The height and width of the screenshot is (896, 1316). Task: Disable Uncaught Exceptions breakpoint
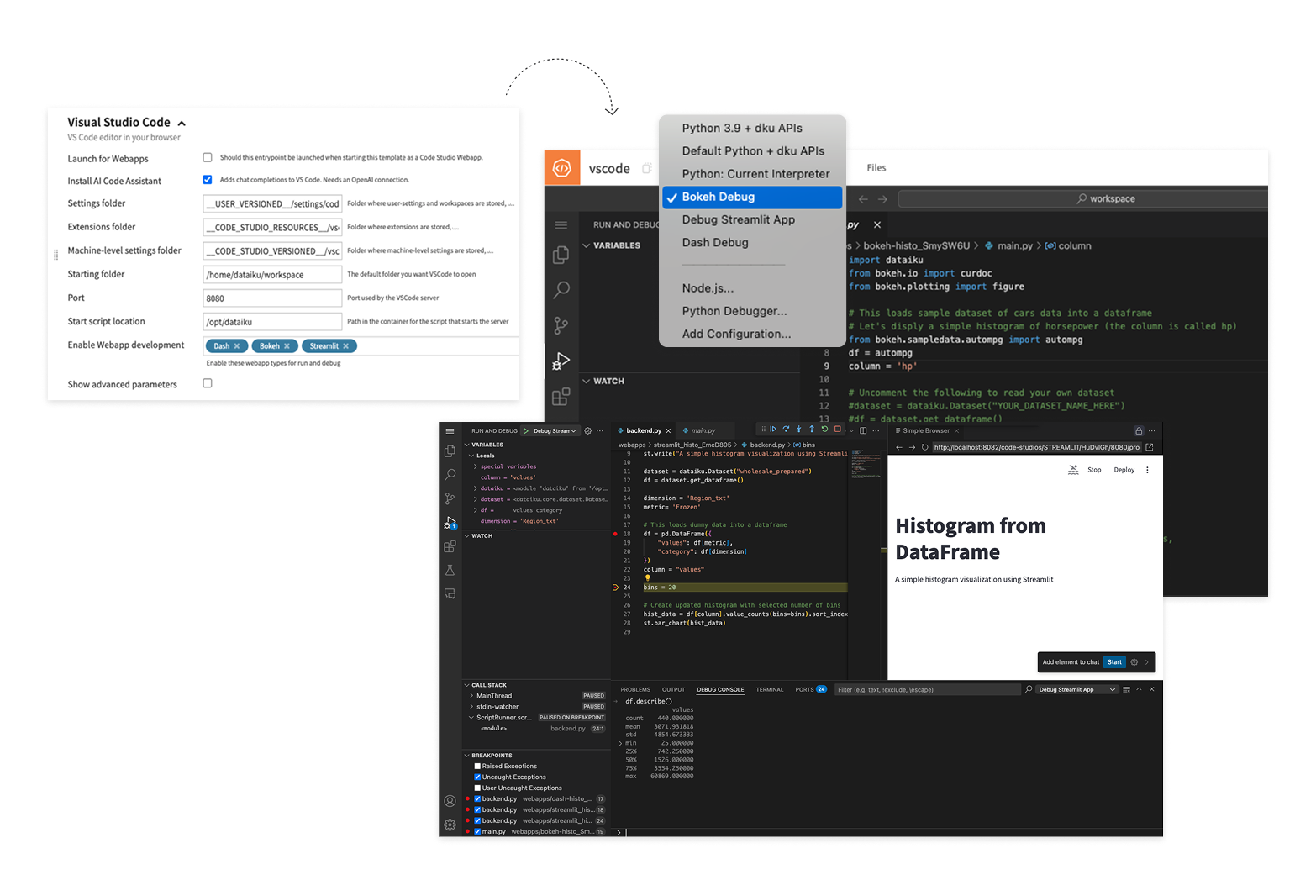tap(477, 777)
